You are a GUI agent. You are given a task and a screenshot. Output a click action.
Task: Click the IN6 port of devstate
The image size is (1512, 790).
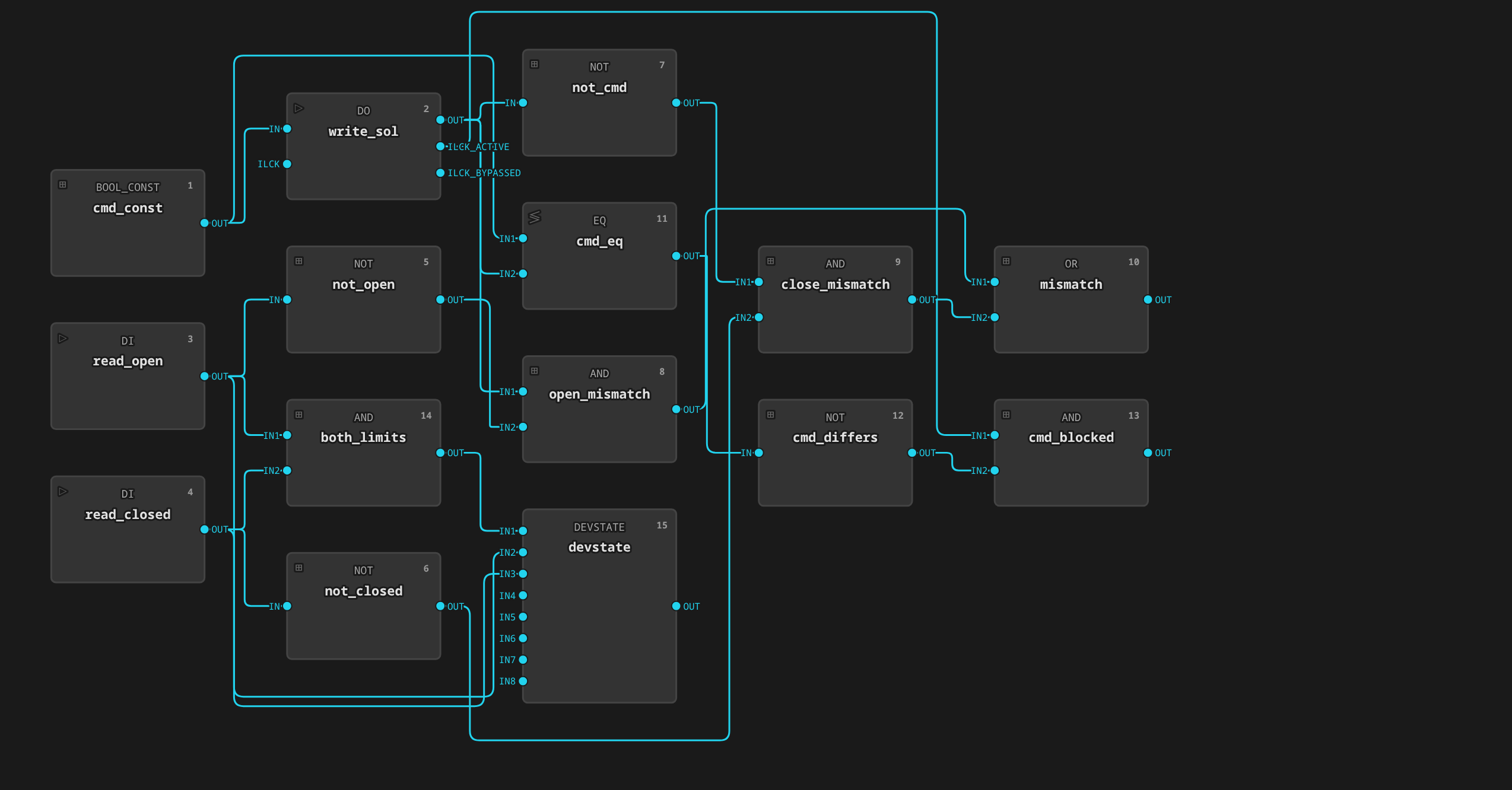pyautogui.click(x=523, y=638)
